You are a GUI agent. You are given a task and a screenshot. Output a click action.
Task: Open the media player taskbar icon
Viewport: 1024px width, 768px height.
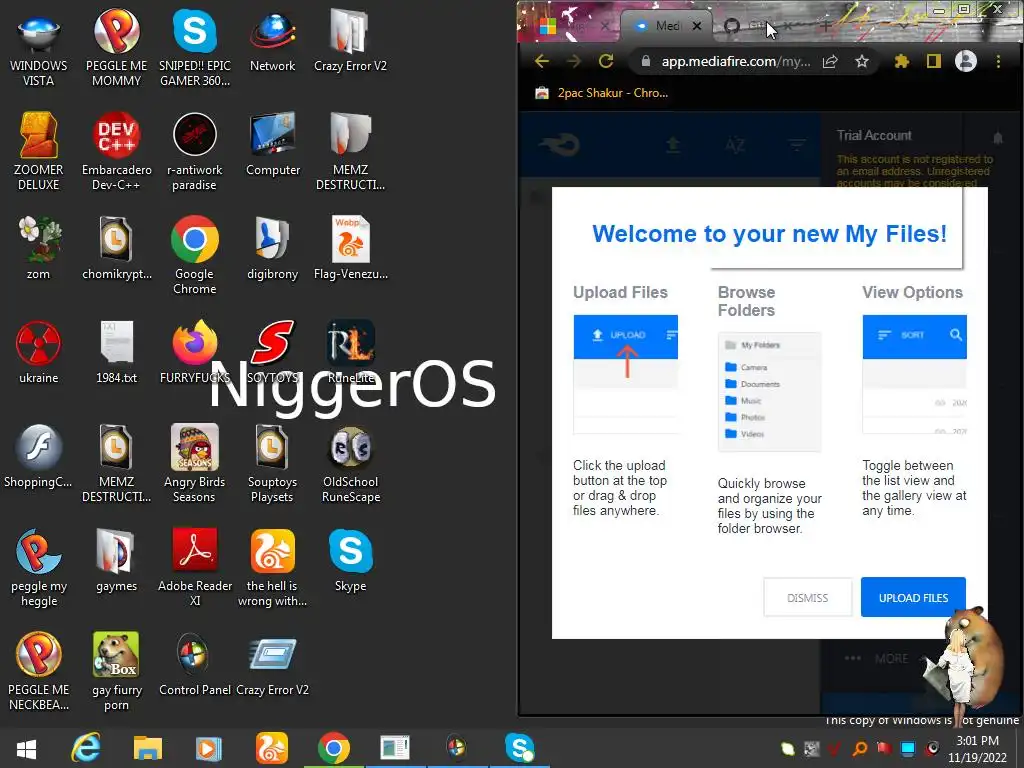click(209, 748)
